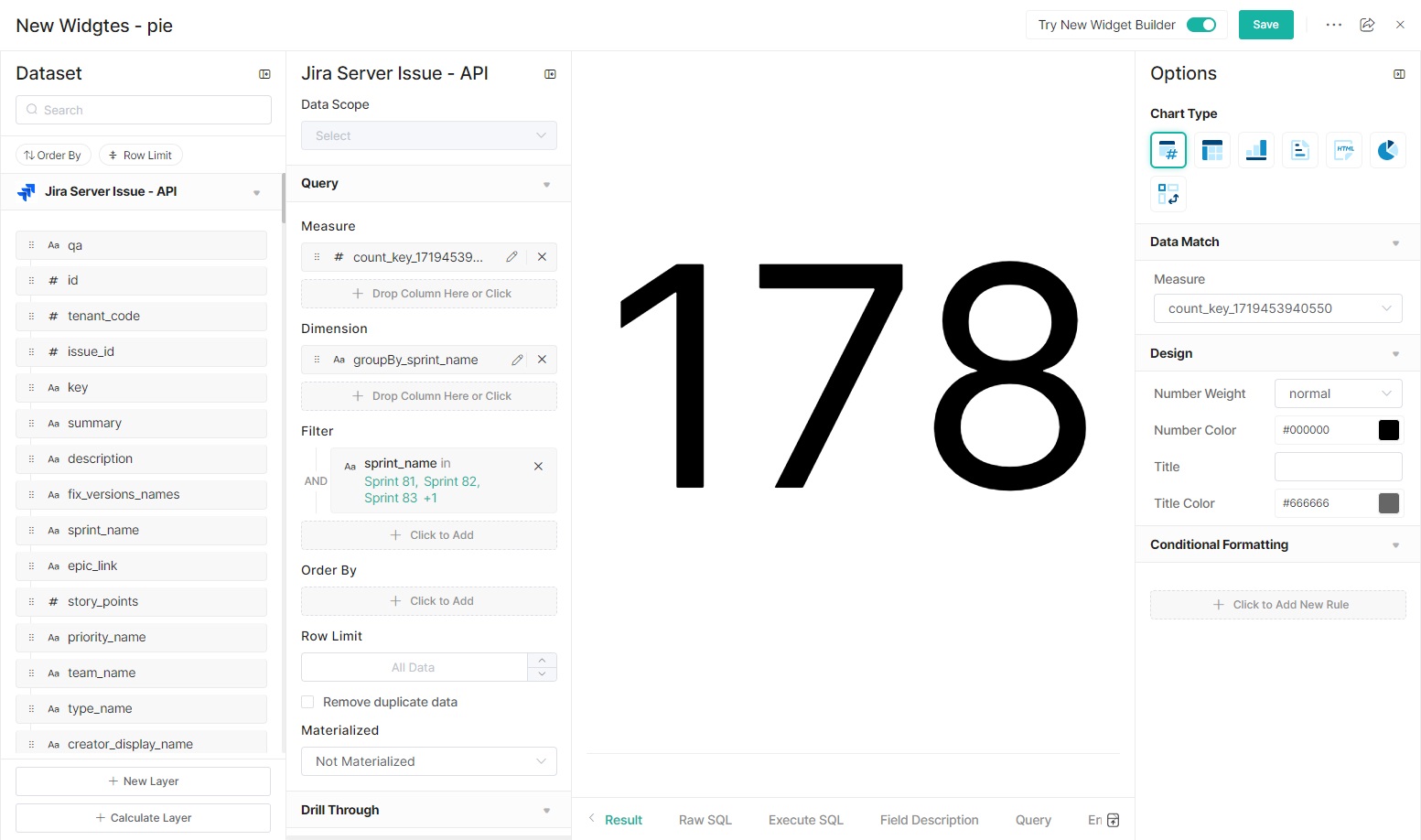Click the black Number Color swatch
The height and width of the screenshot is (840, 1421).
1388,430
